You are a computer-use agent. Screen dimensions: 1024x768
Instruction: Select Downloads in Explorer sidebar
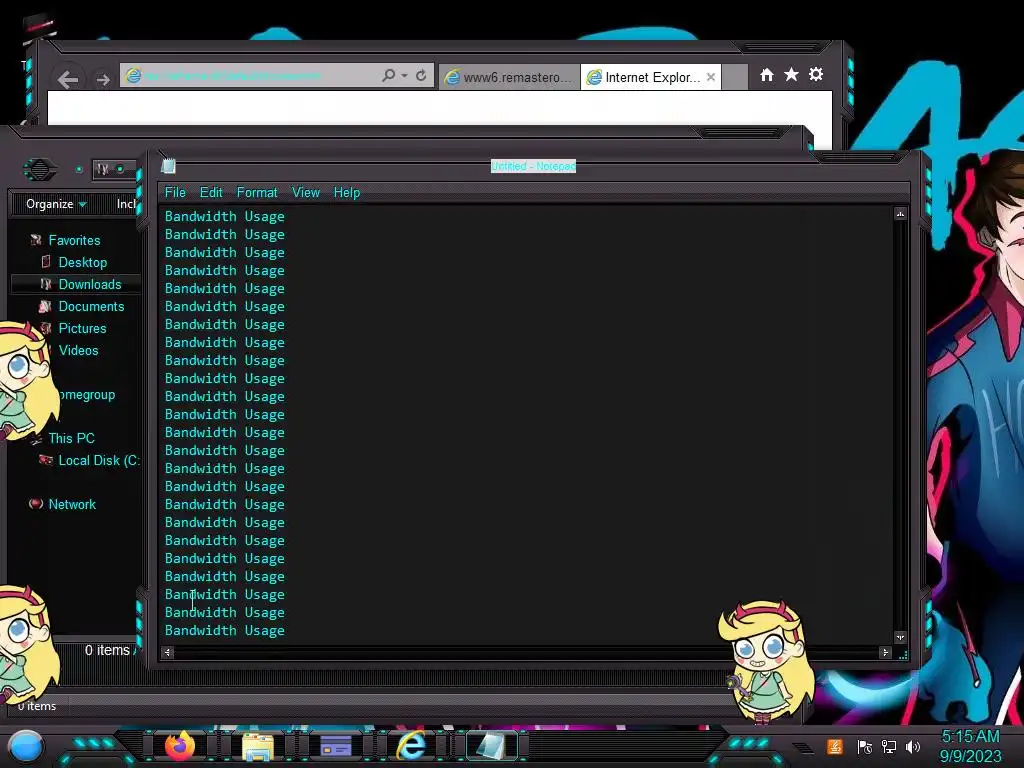(89, 284)
